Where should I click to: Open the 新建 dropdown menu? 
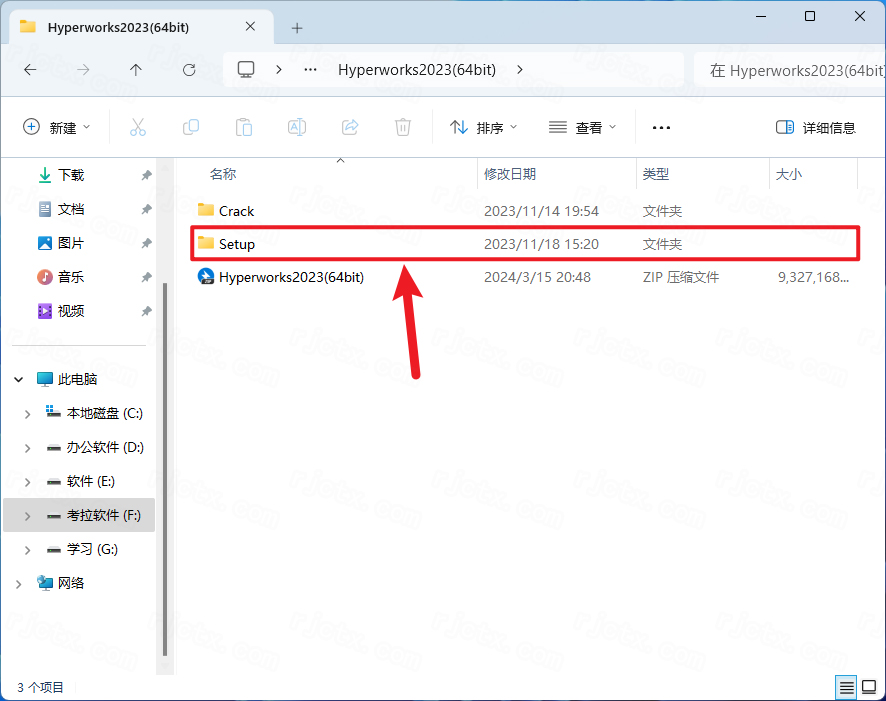pyautogui.click(x=57, y=127)
